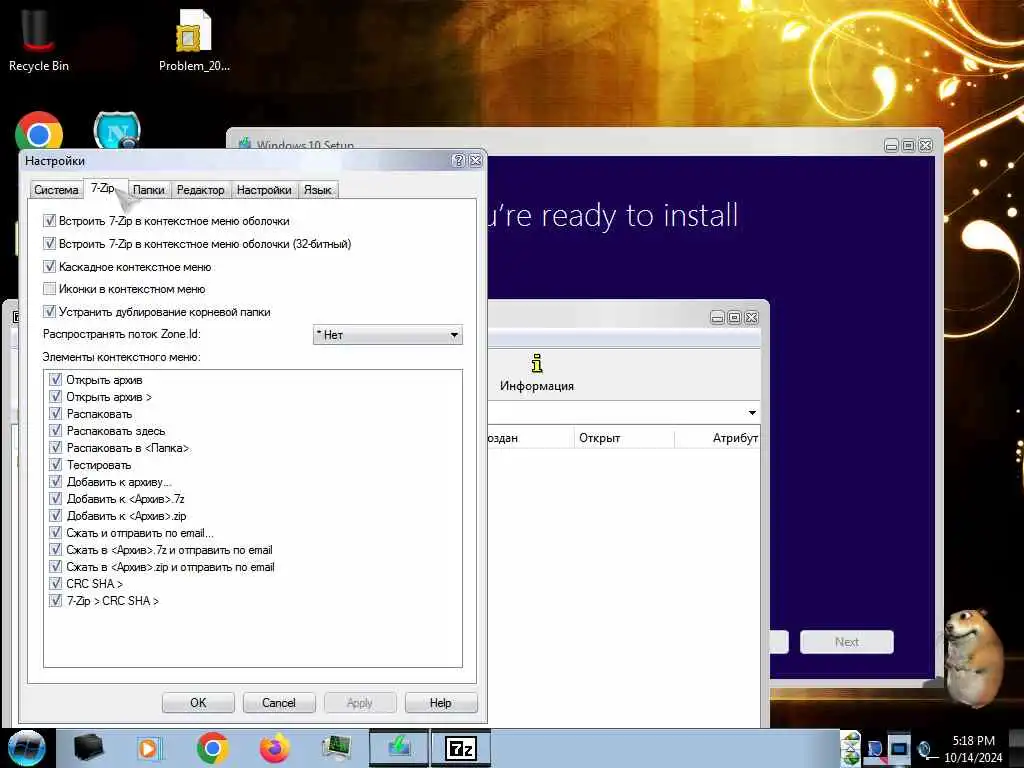
Task: Click OK in the settings dialog
Action: click(198, 703)
